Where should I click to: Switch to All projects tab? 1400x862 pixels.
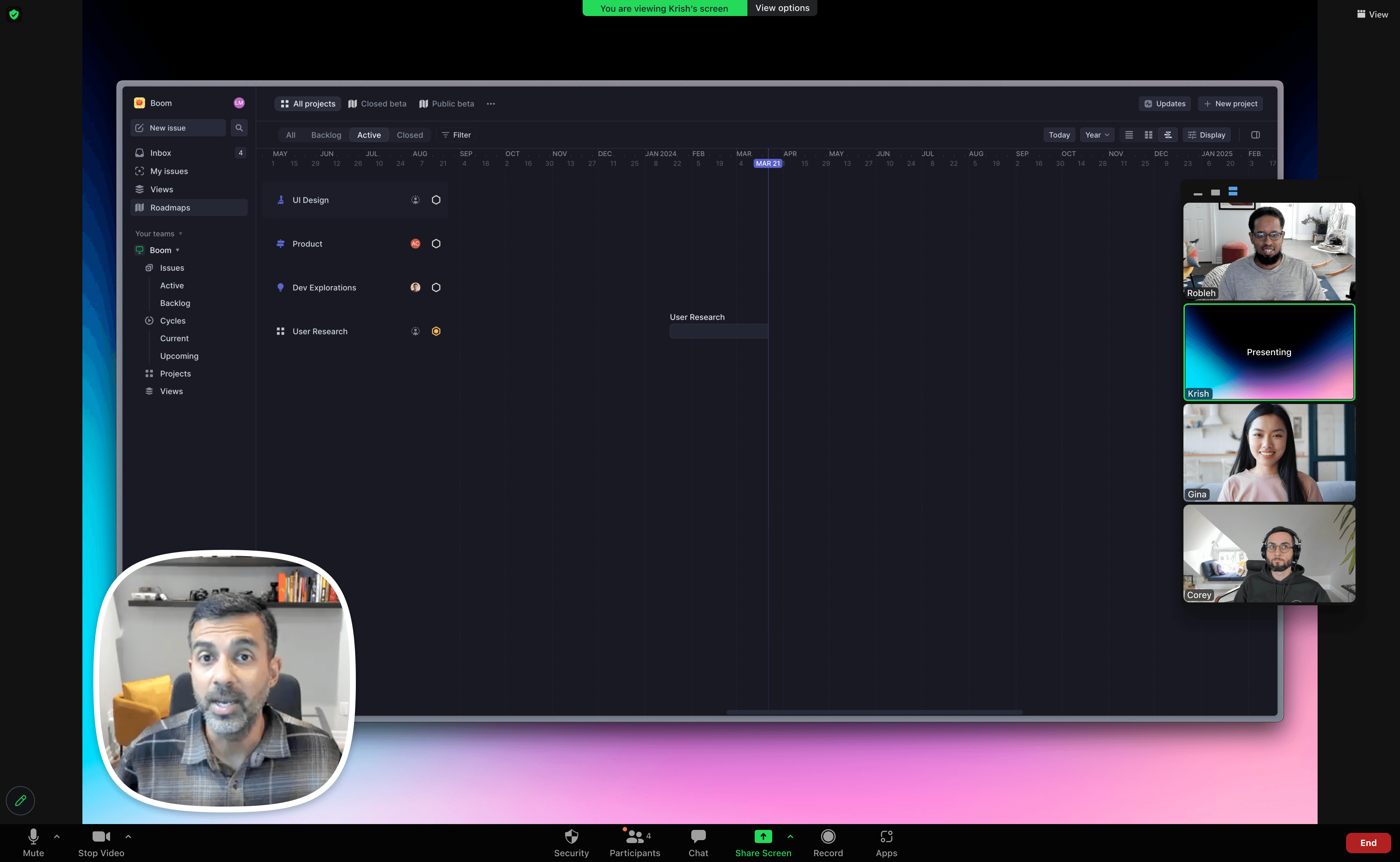(308, 104)
